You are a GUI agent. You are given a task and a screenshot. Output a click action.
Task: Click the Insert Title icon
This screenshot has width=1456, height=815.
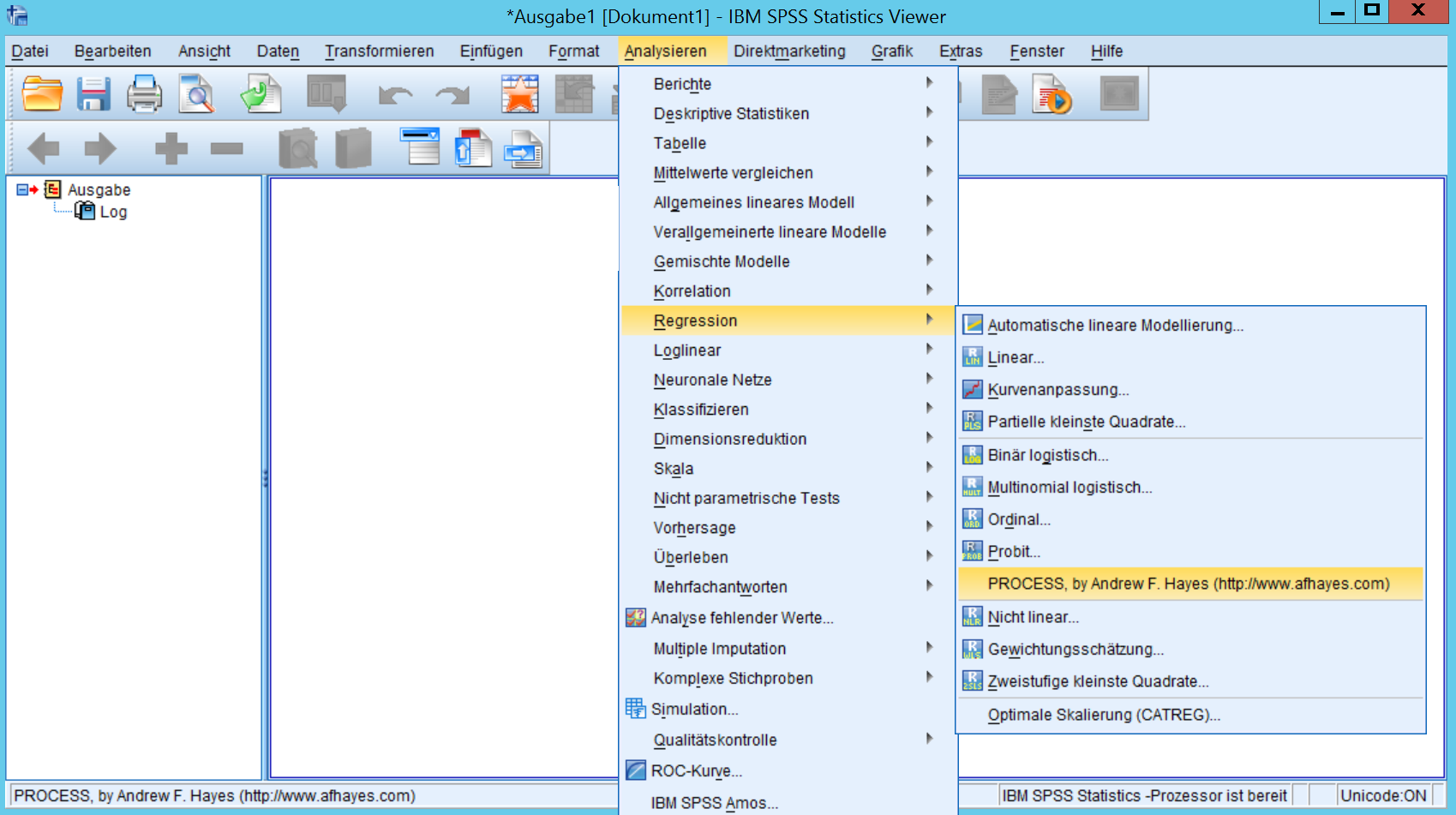(472, 147)
